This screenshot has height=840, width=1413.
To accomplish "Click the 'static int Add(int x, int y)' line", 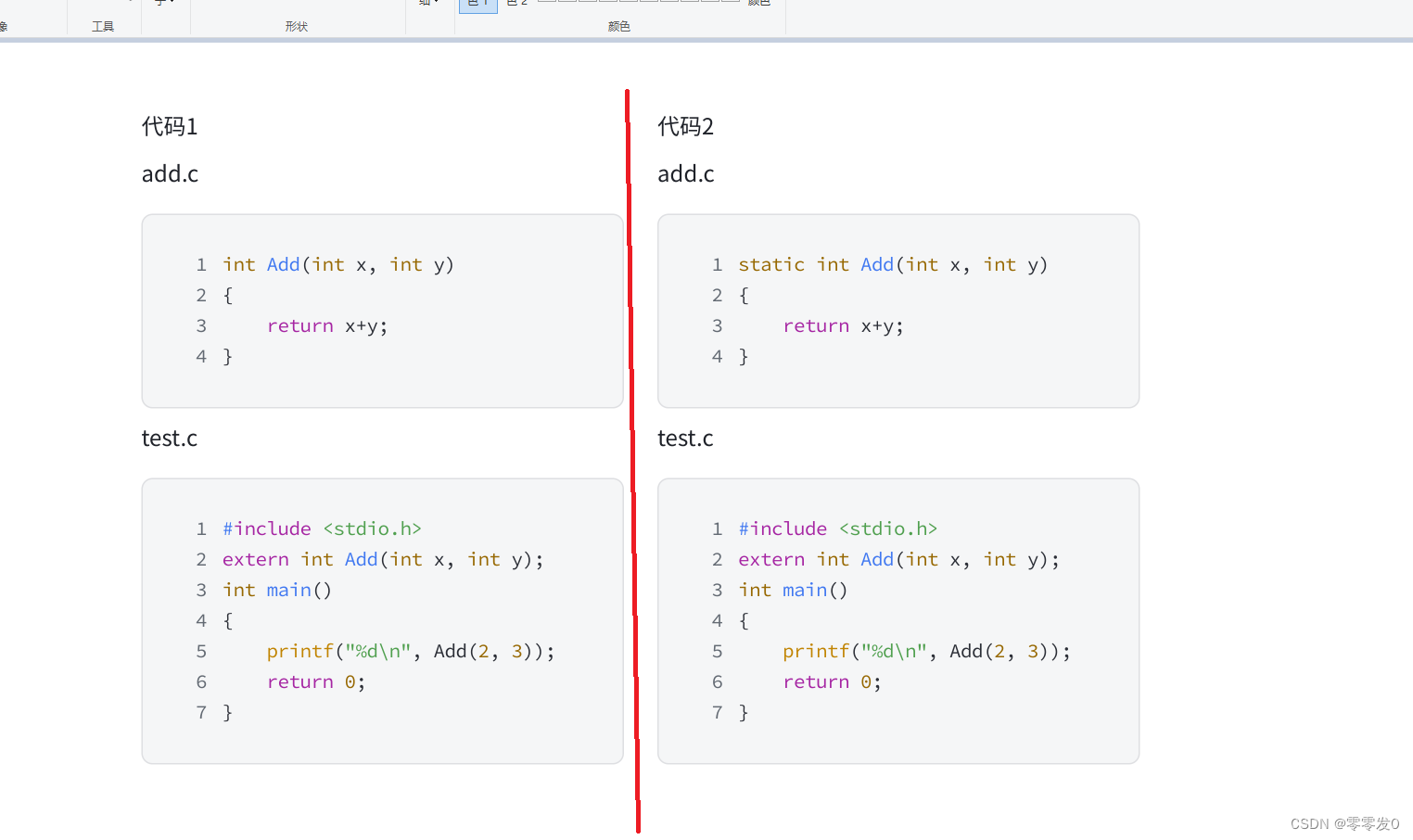I will pyautogui.click(x=893, y=264).
